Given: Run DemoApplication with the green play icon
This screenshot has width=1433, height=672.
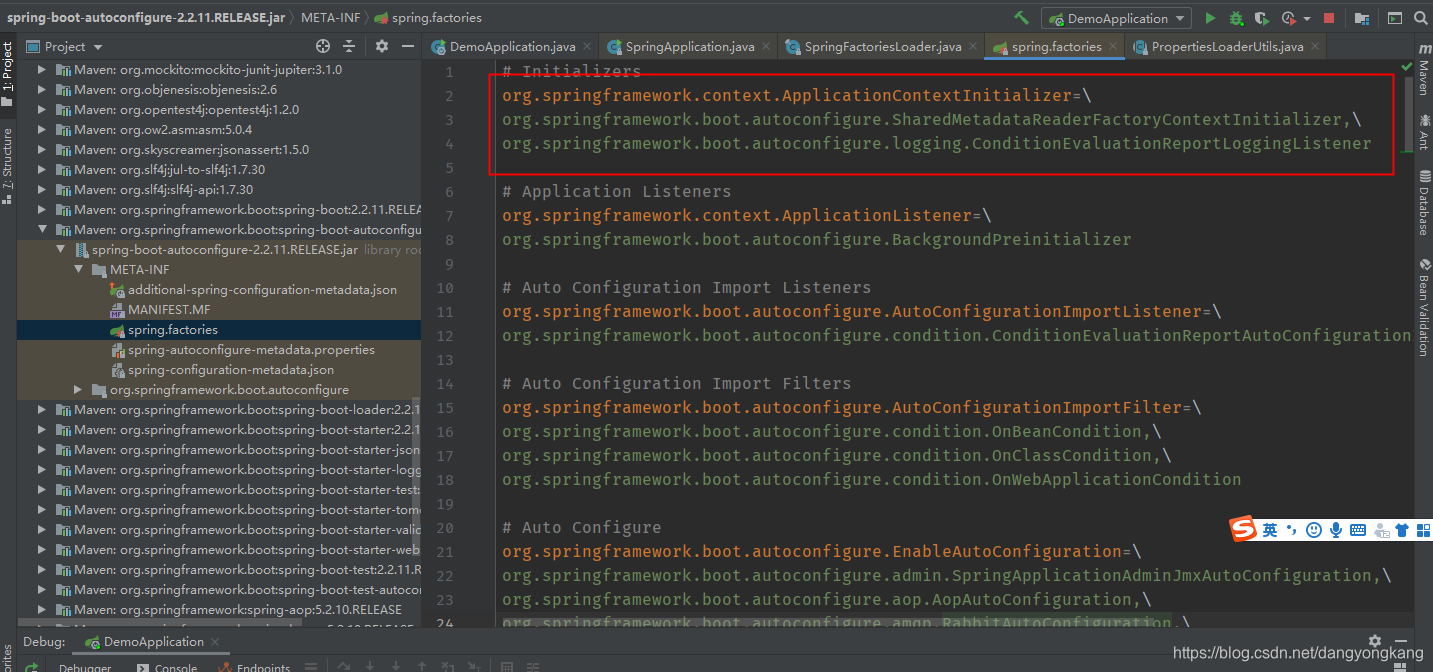Looking at the screenshot, I should pyautogui.click(x=1209, y=17).
